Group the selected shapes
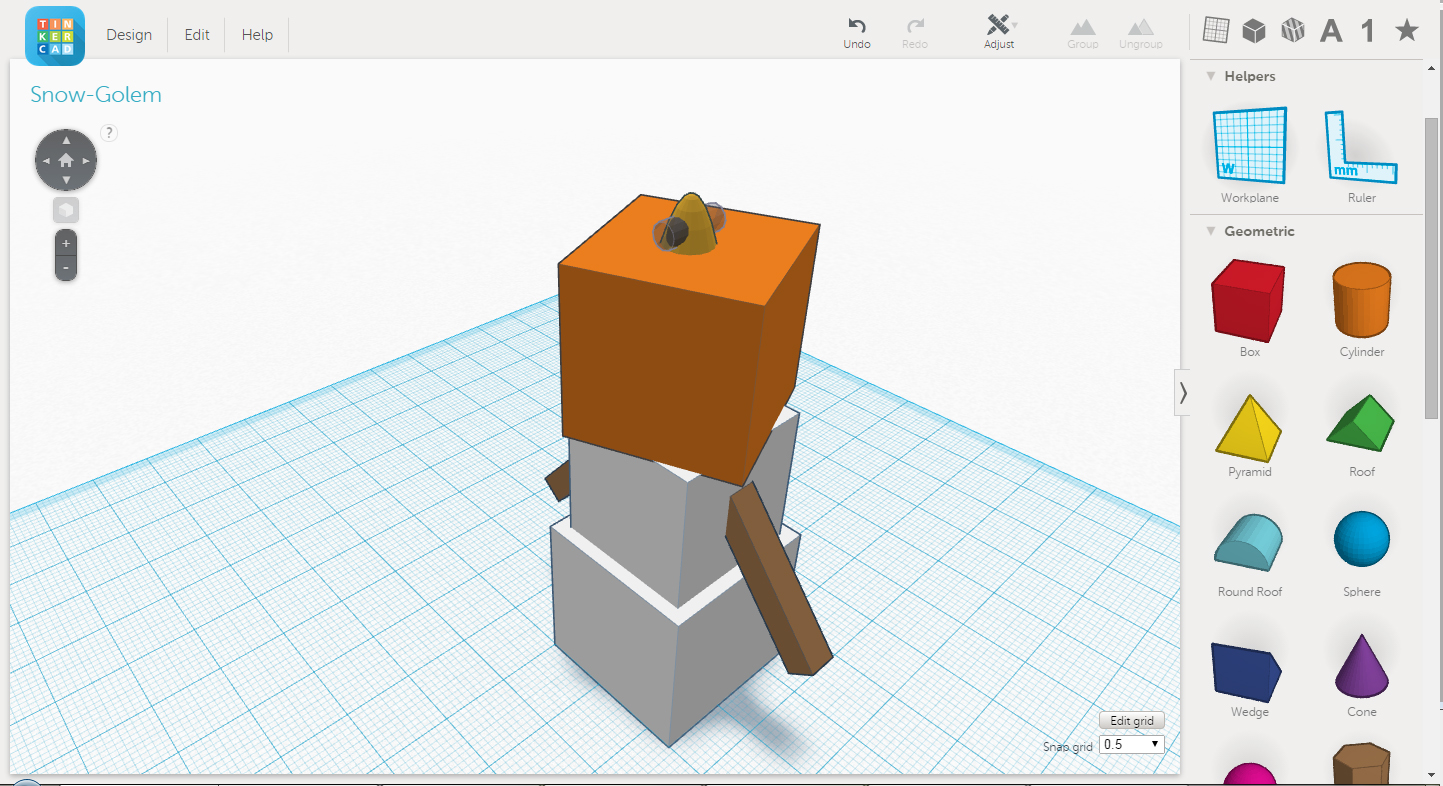 (1083, 33)
